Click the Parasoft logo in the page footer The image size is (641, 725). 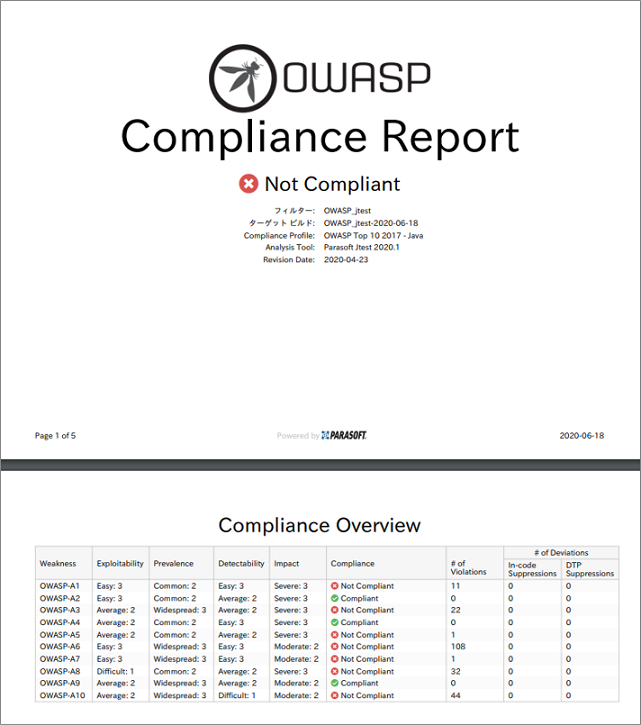[344, 435]
